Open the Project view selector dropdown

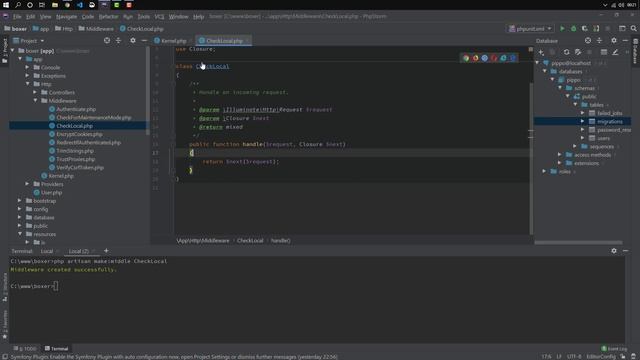point(29,40)
